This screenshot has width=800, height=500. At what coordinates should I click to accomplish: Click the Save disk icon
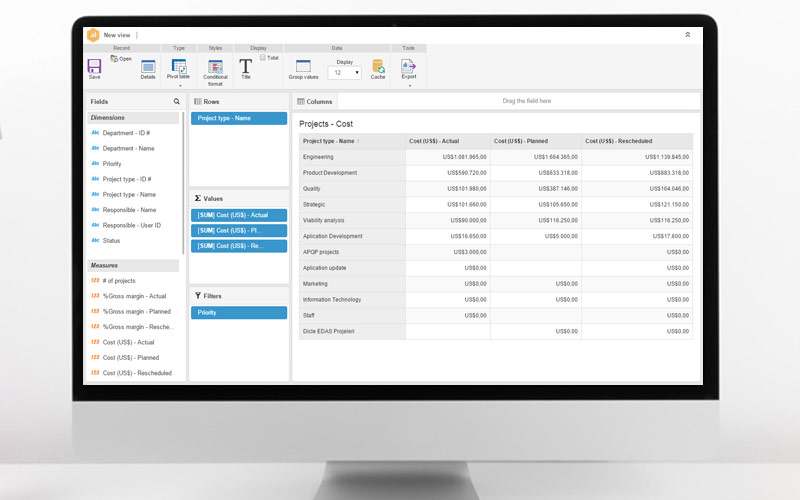pyautogui.click(x=94, y=66)
